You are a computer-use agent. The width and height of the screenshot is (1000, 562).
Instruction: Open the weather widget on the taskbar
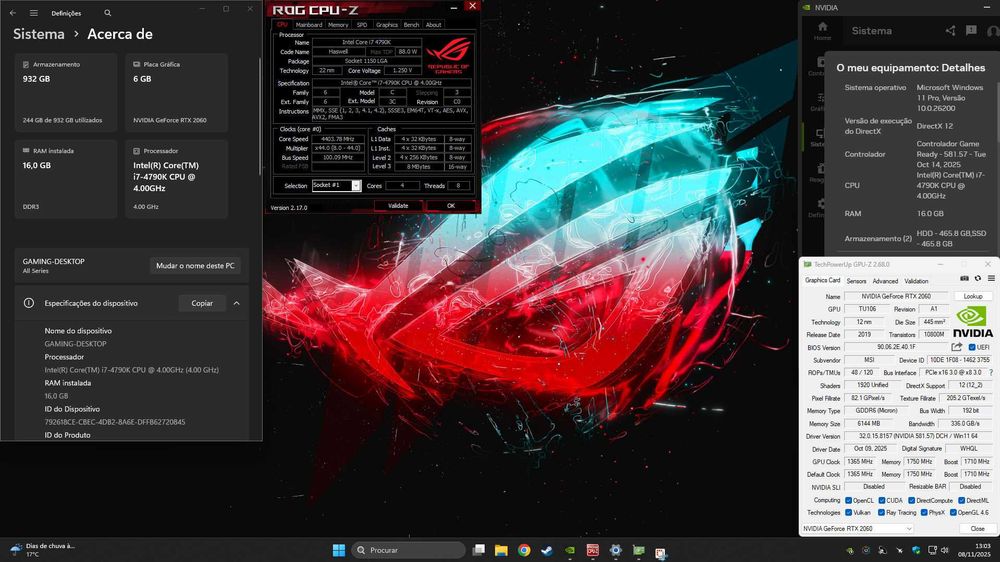click(x=43, y=550)
